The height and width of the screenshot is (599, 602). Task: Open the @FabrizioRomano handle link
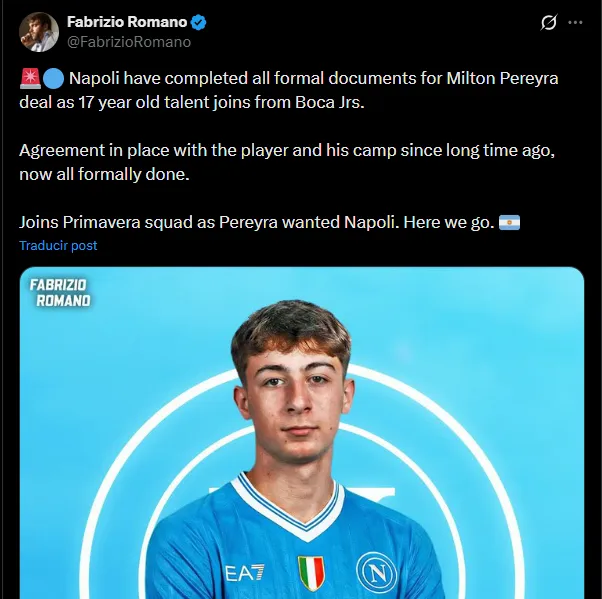click(x=128, y=42)
